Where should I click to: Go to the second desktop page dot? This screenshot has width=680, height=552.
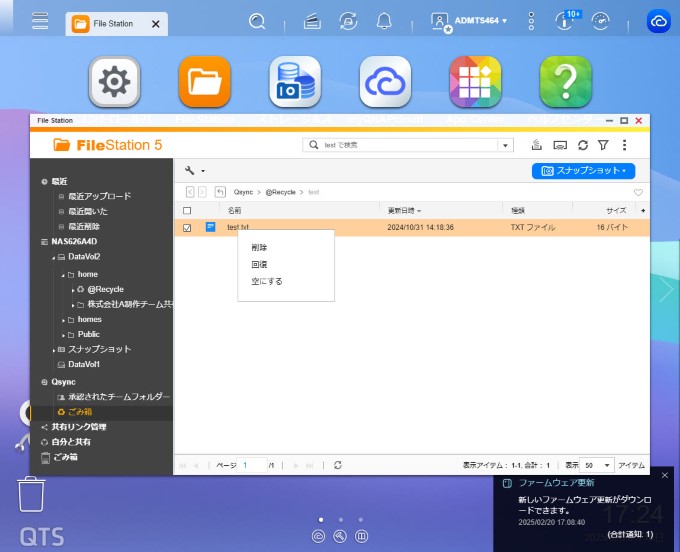(341, 519)
